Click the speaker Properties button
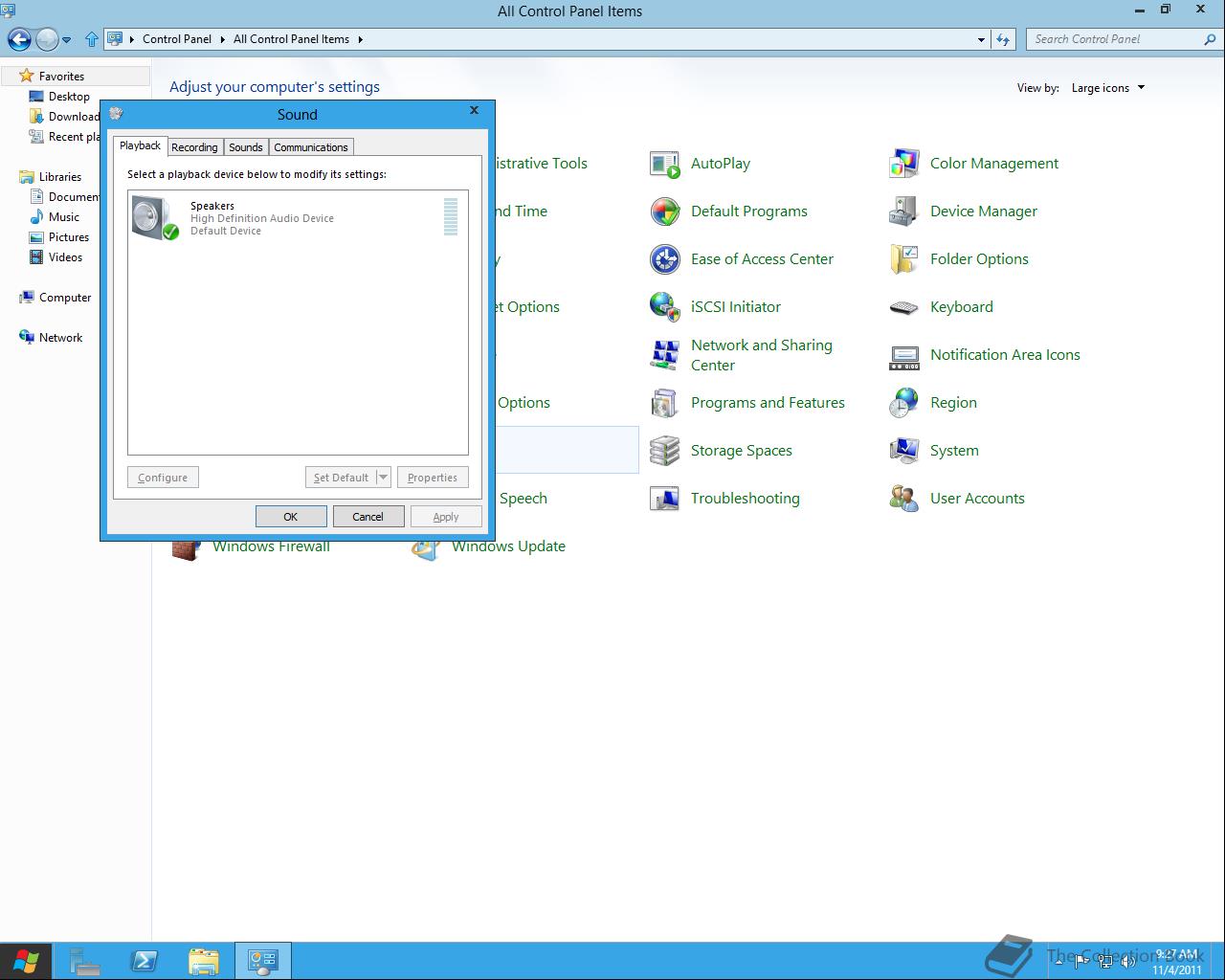Screen dimensions: 1225x980 (x=433, y=478)
